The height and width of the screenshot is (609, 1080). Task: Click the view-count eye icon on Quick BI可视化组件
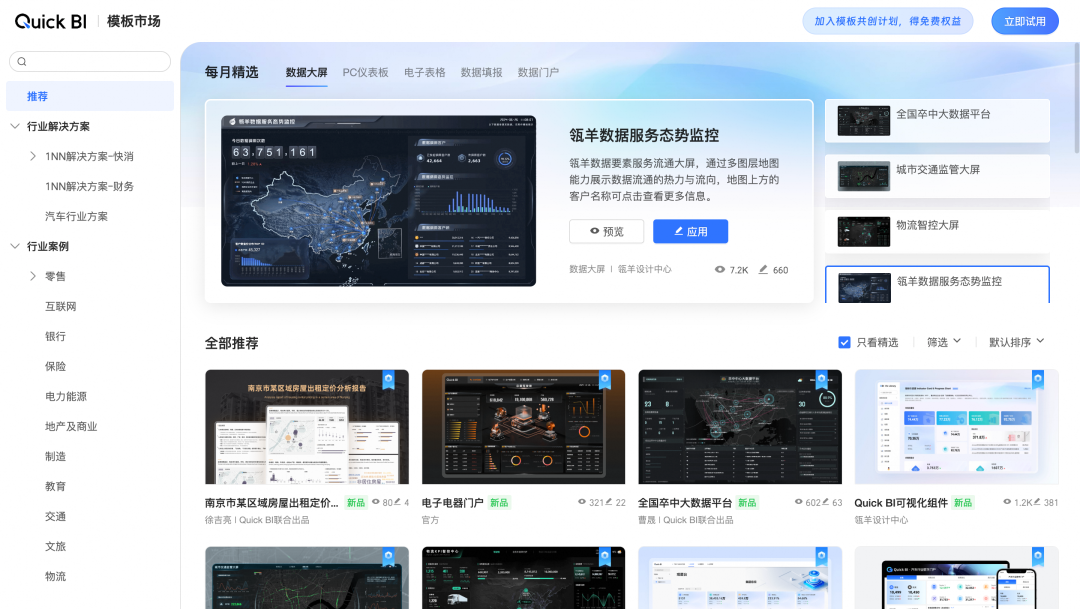1007,502
